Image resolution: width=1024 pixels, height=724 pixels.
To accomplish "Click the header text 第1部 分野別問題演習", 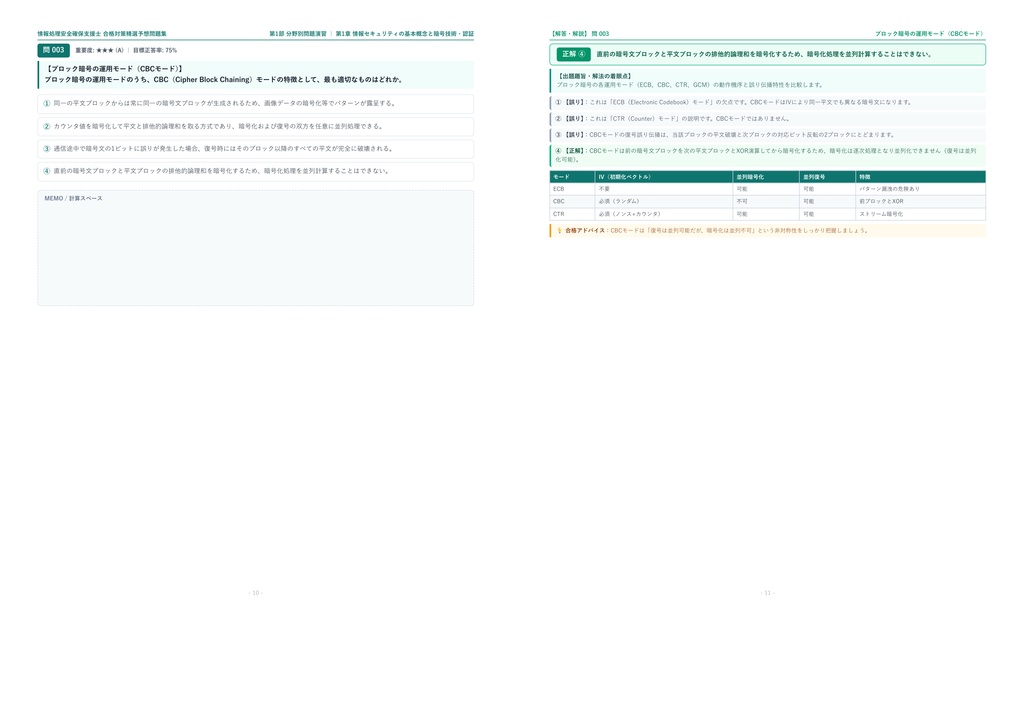I will [x=298, y=34].
